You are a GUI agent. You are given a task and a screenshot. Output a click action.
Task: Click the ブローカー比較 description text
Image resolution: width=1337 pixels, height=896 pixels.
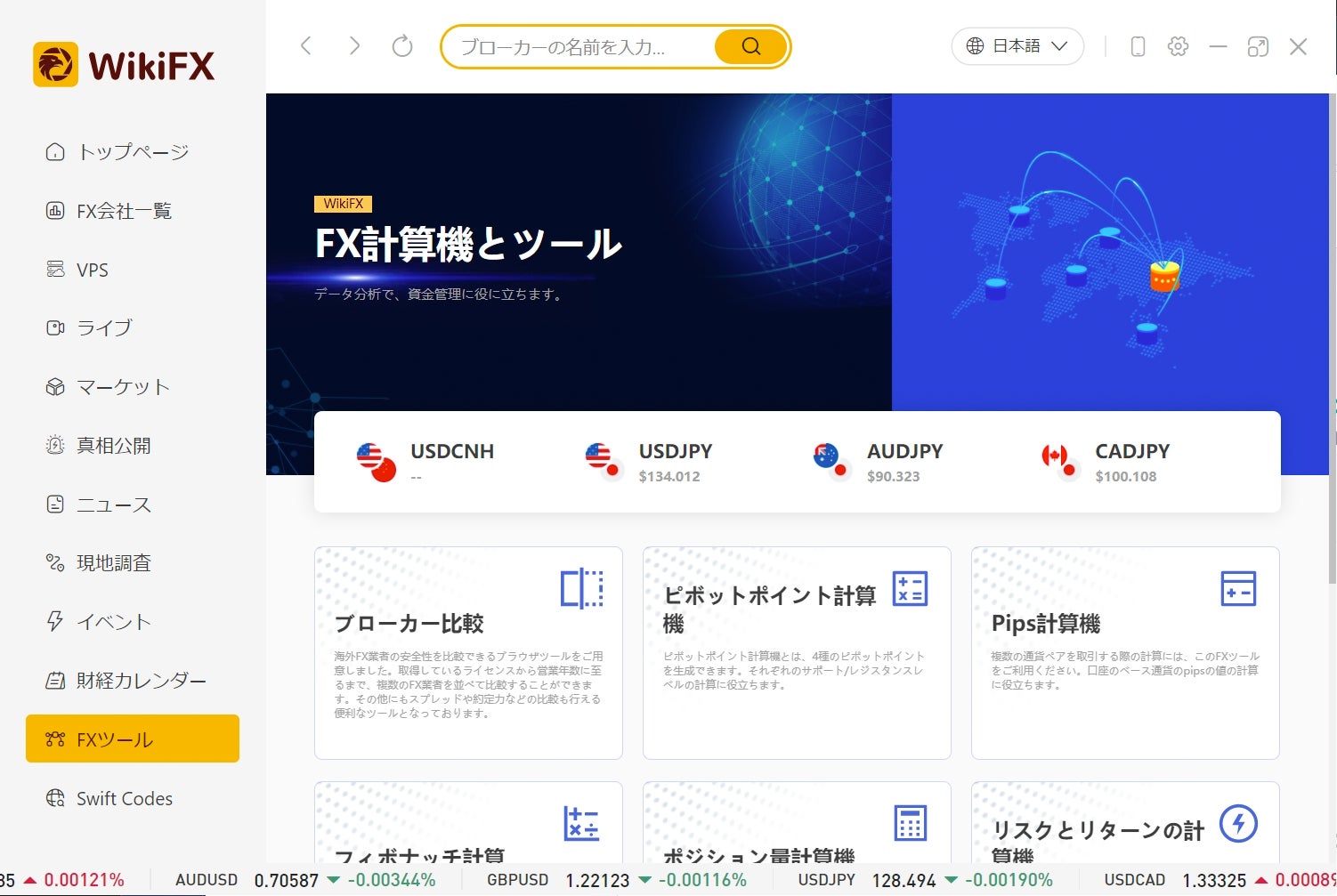468,684
